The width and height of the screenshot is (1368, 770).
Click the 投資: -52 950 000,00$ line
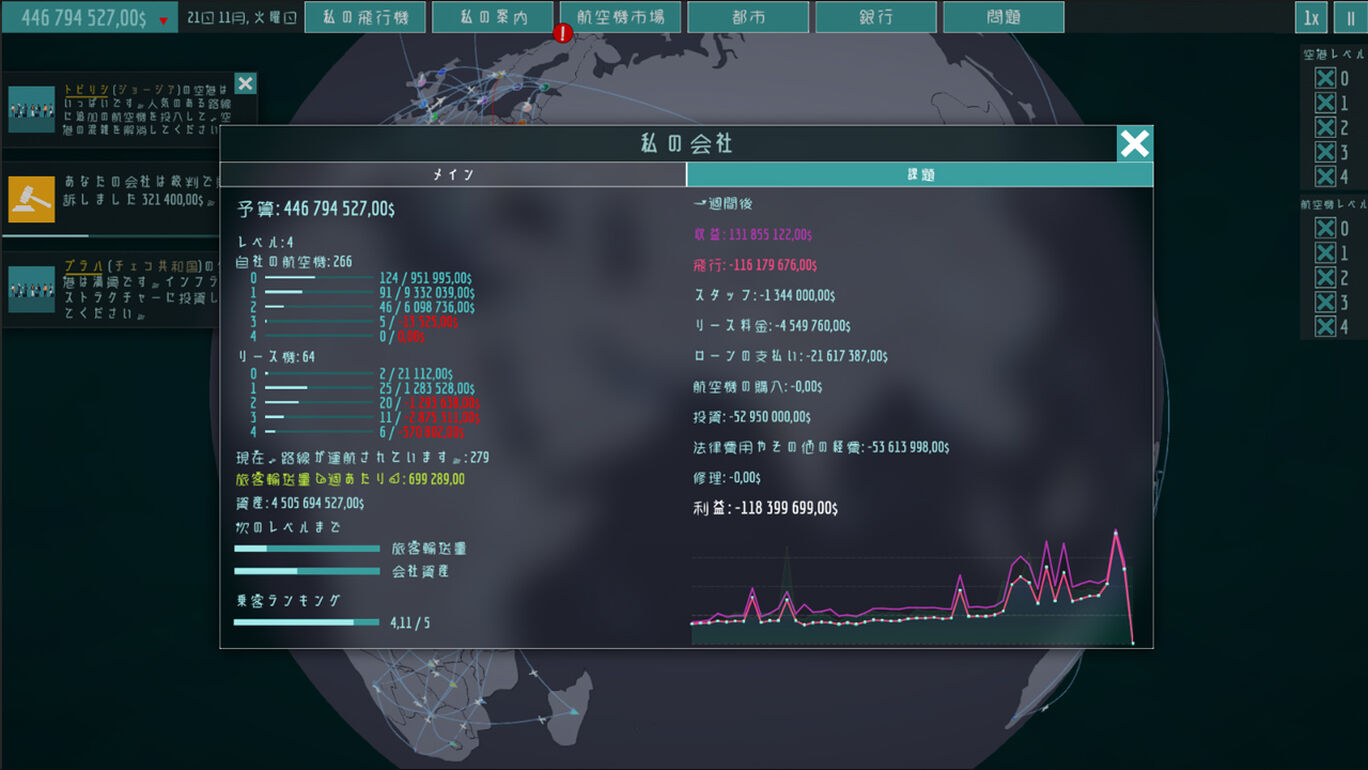pyautogui.click(x=752, y=417)
